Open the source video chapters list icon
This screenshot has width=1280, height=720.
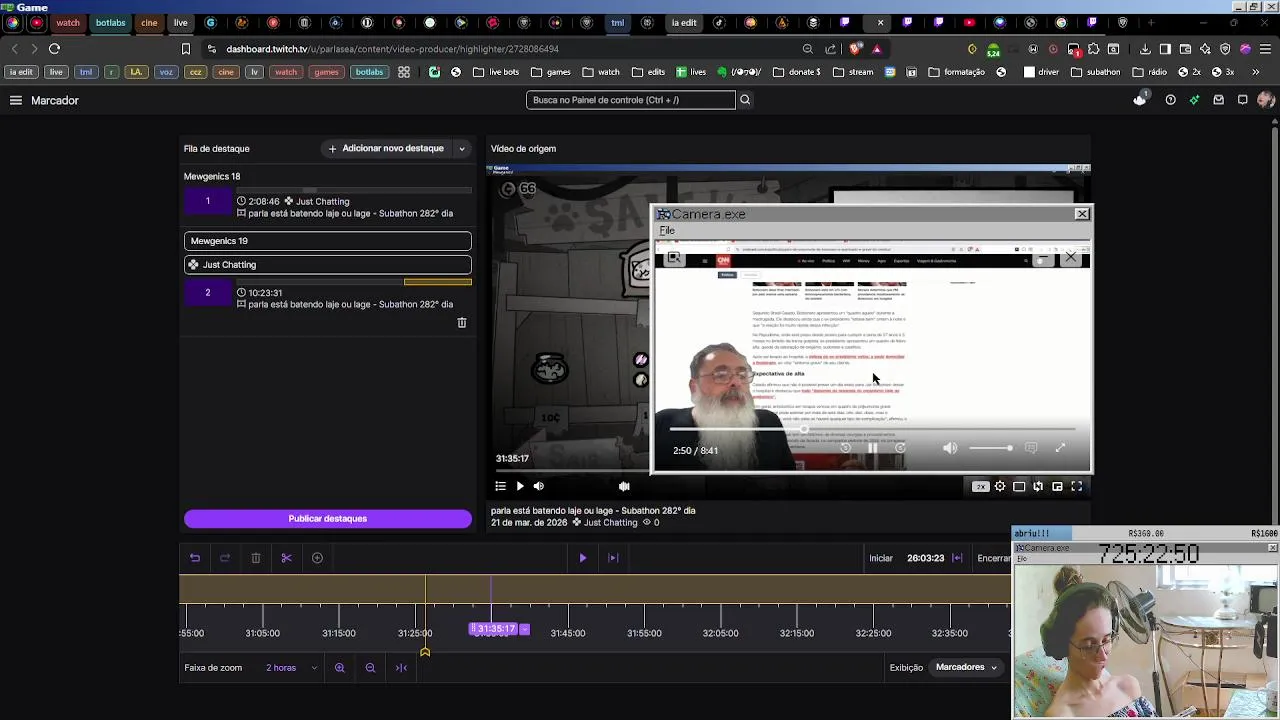coord(501,486)
